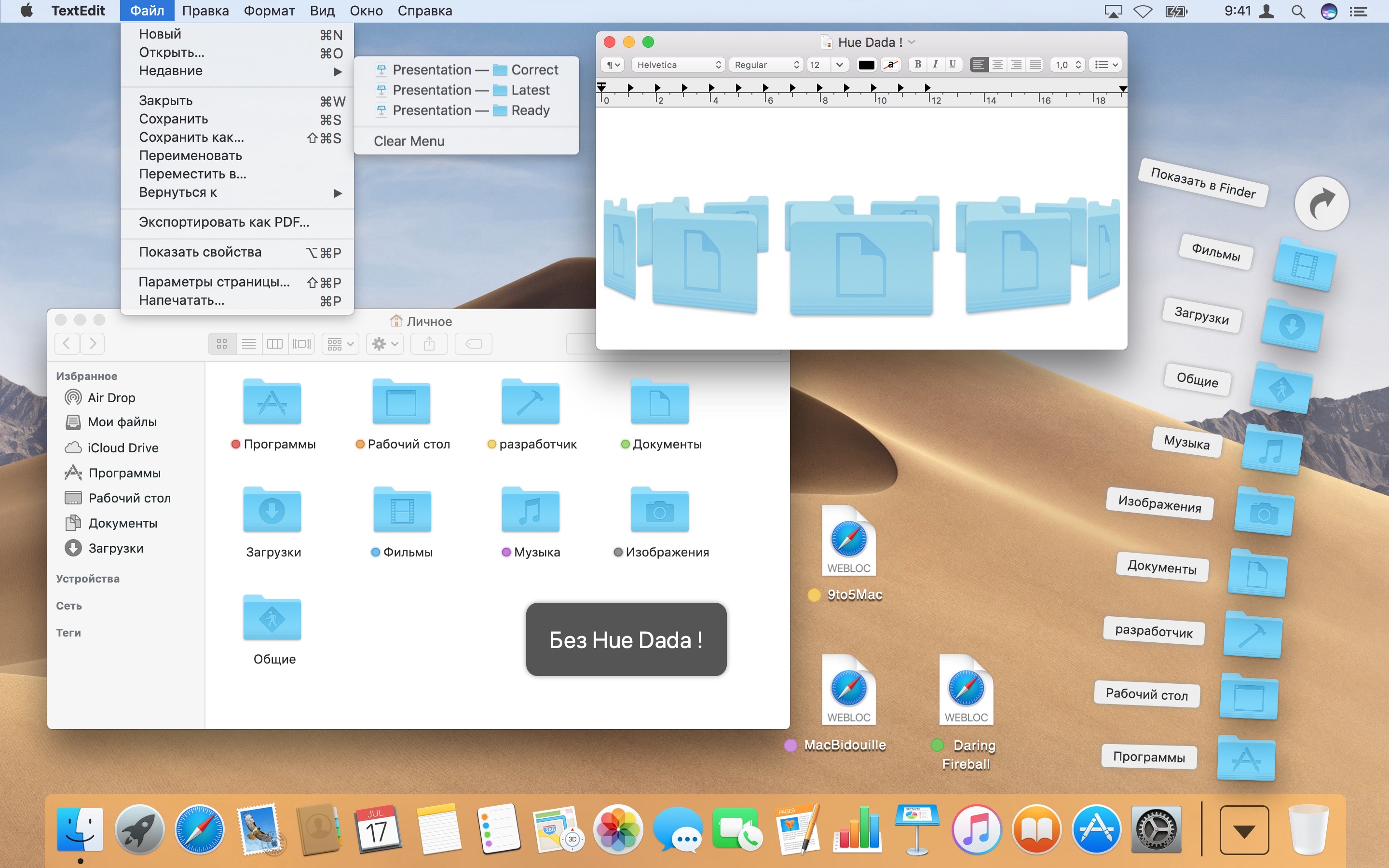Toggle bold formatting in TextEdit toolbar
1389x868 pixels.
click(918, 64)
